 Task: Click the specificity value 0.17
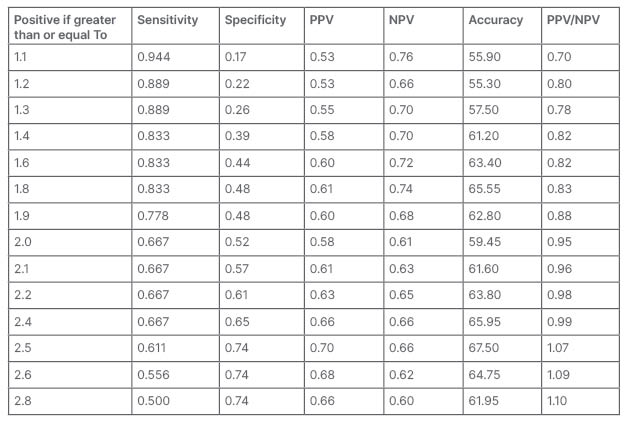235,57
